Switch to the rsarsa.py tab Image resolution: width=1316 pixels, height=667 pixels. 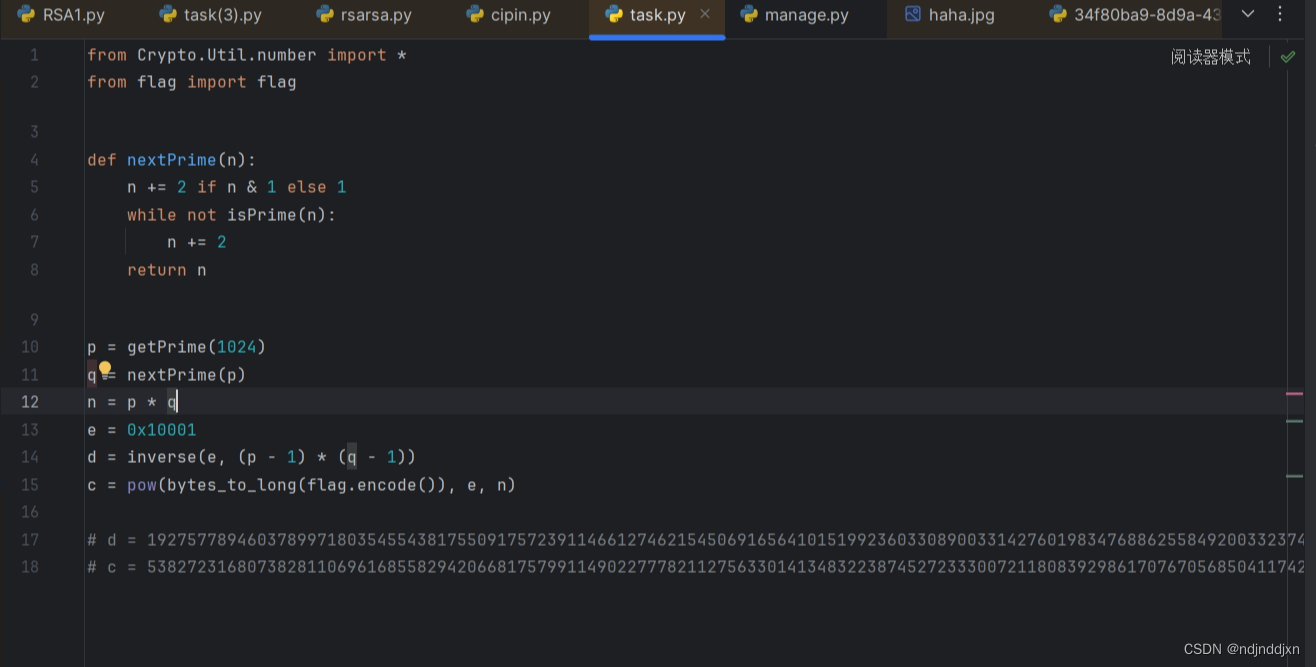[x=376, y=14]
